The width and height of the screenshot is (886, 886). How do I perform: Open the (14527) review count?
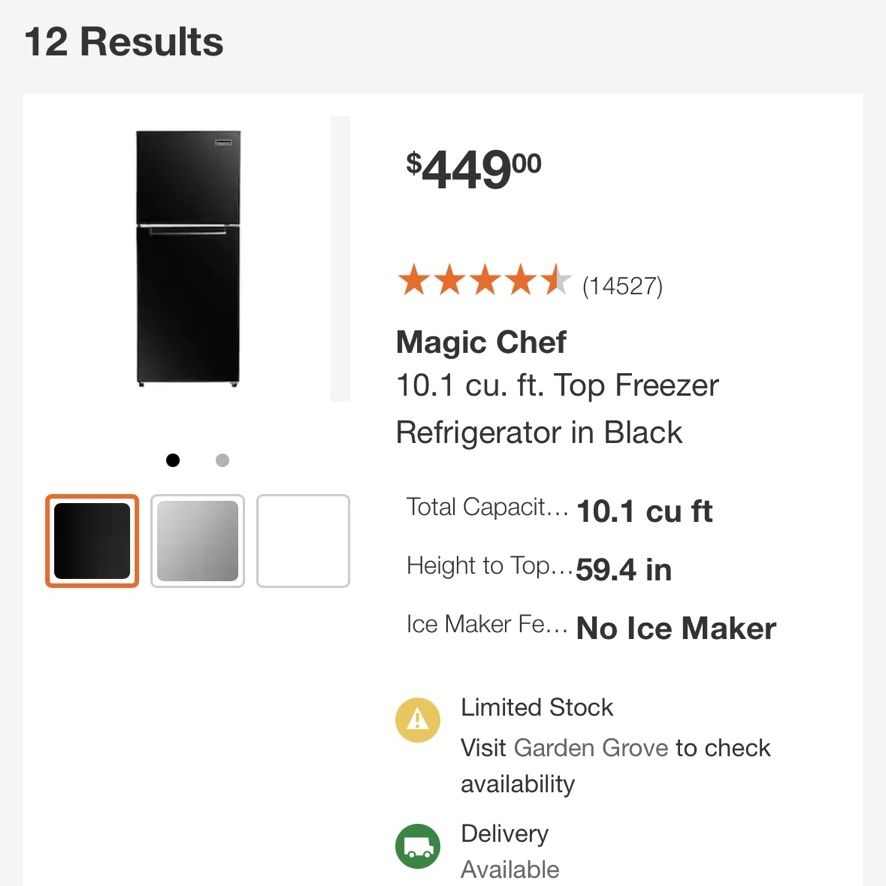[623, 285]
